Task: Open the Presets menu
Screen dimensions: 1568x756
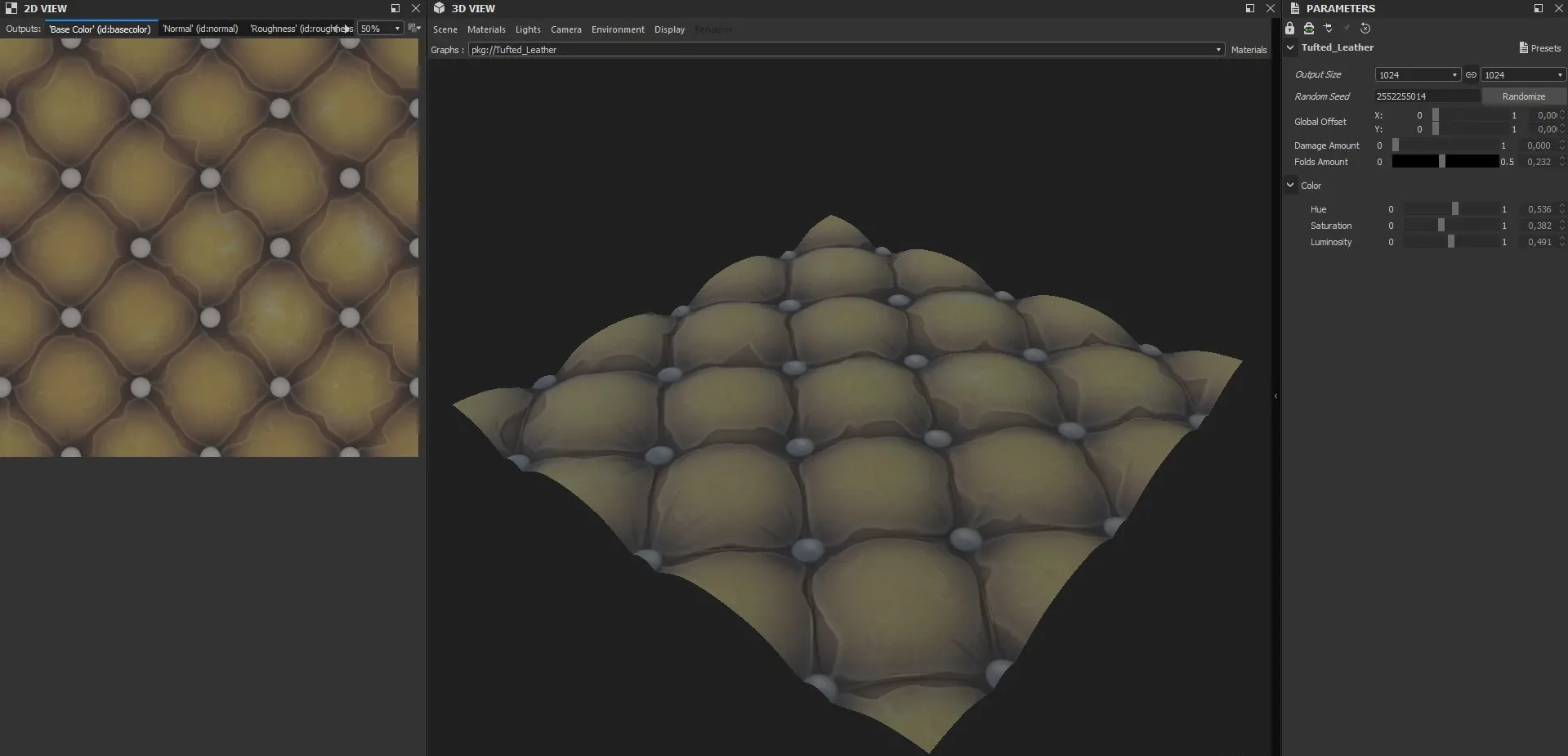Action: (x=1540, y=48)
